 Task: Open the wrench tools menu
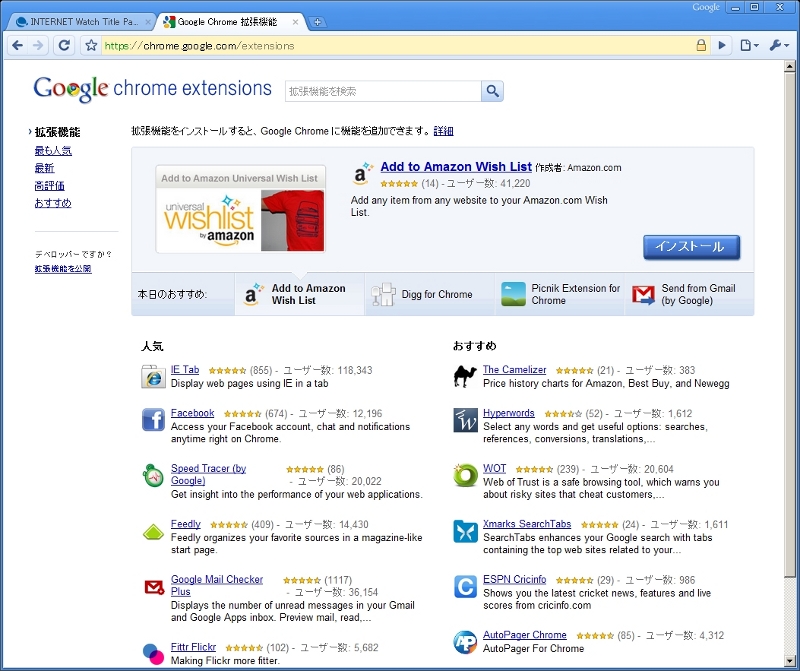click(779, 45)
